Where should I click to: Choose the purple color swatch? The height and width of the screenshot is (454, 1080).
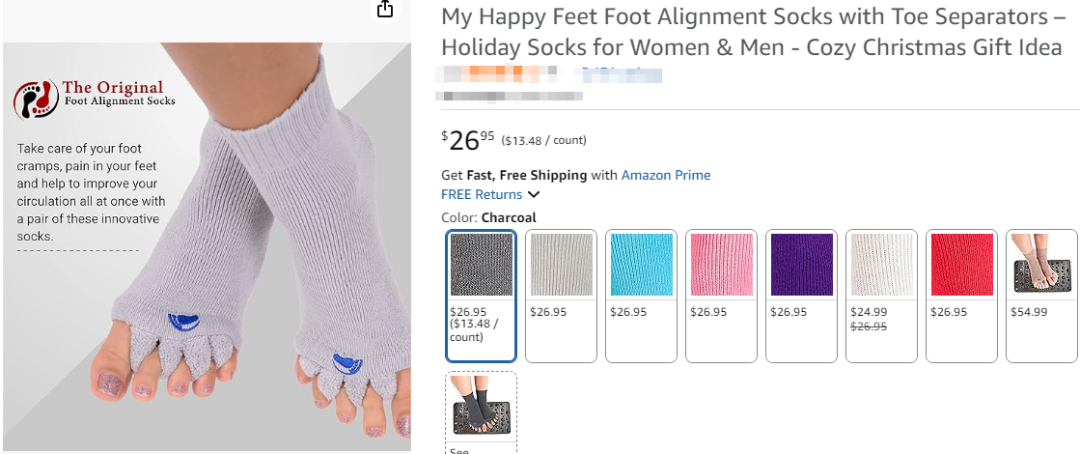(x=801, y=295)
